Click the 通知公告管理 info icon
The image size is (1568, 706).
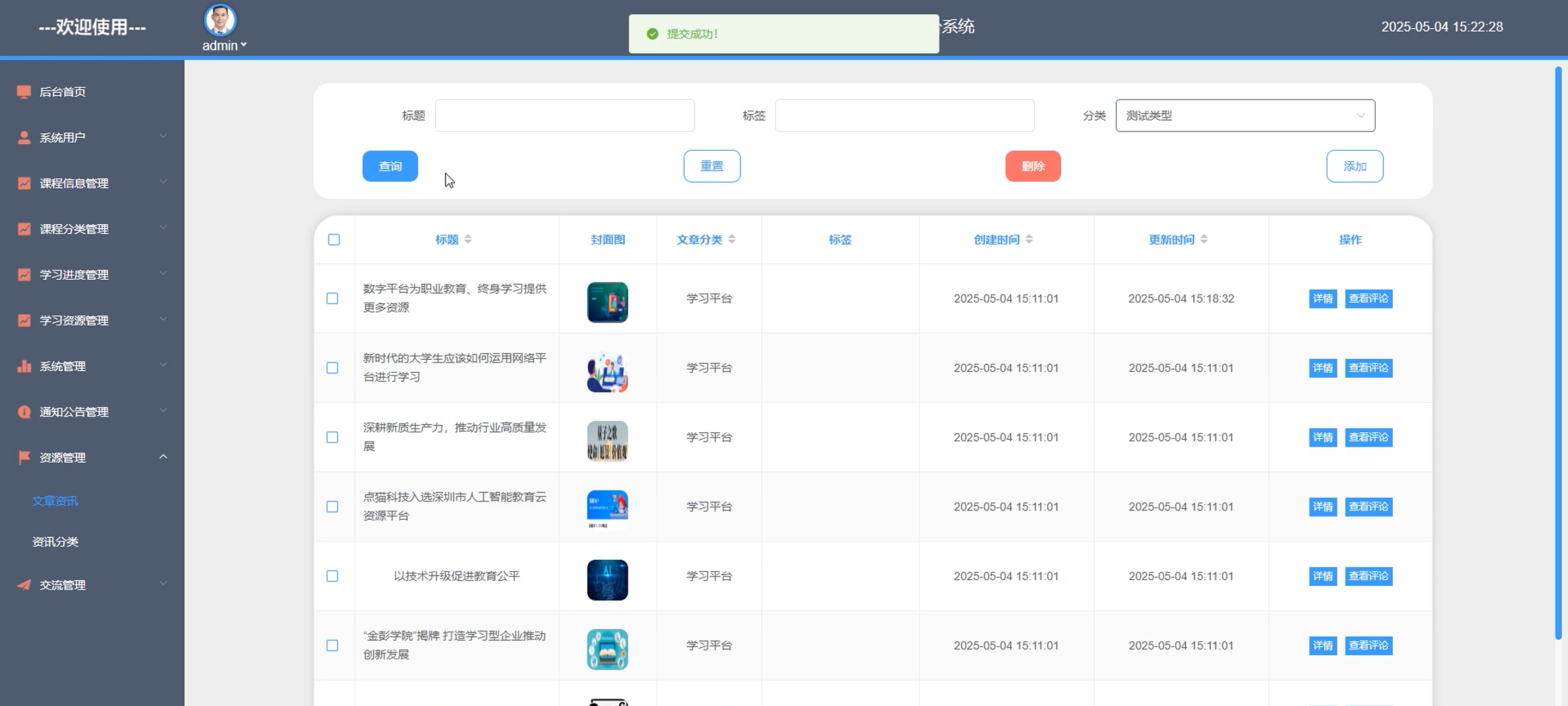[24, 412]
